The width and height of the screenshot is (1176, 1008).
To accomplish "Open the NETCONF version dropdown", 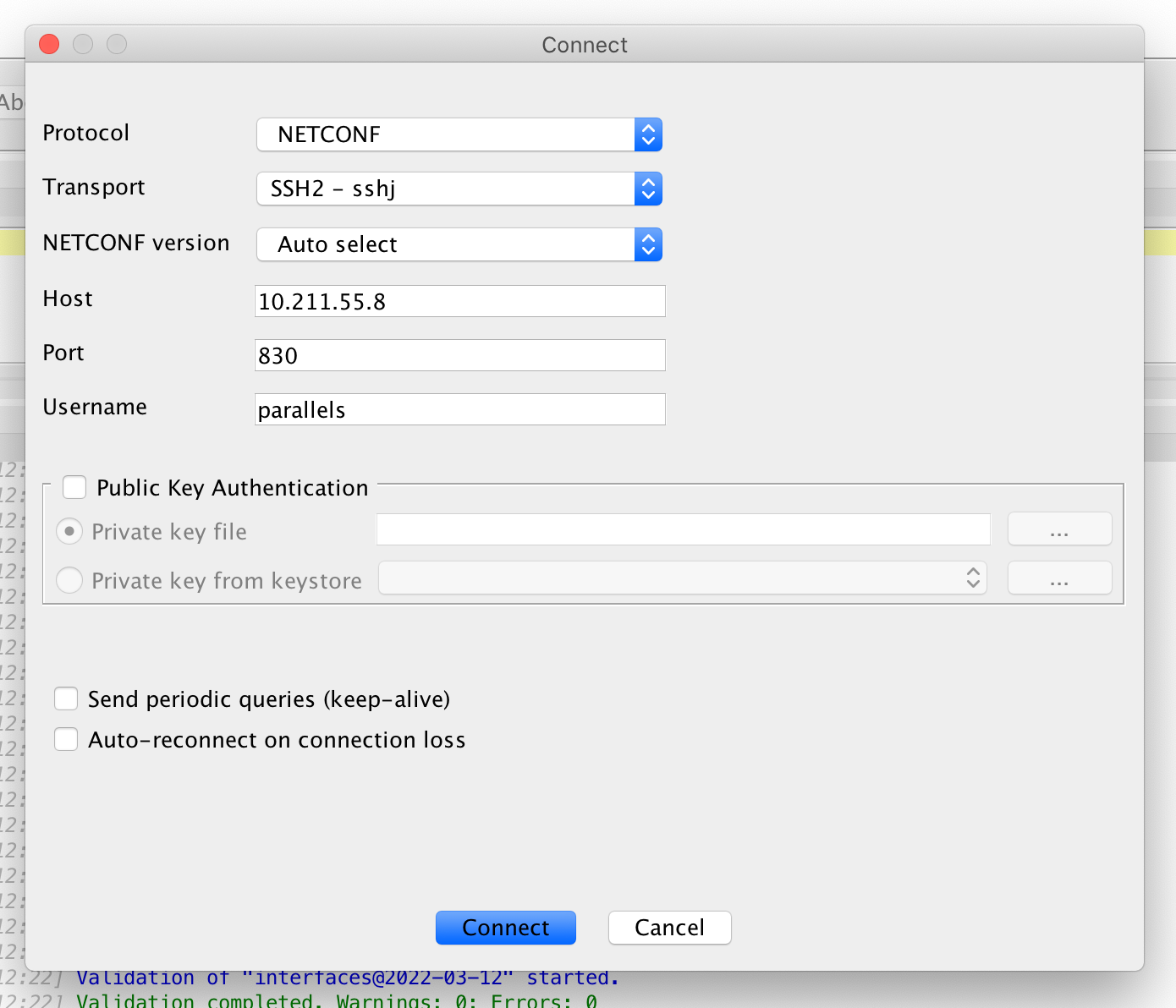I will [459, 244].
